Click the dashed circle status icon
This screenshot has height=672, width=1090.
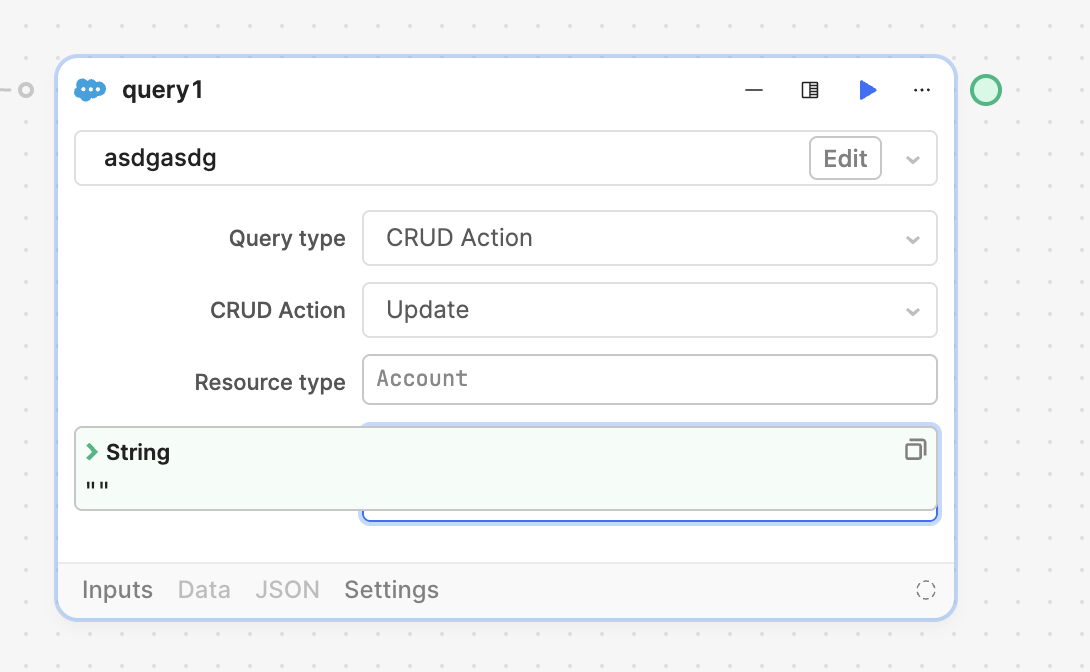coord(926,590)
